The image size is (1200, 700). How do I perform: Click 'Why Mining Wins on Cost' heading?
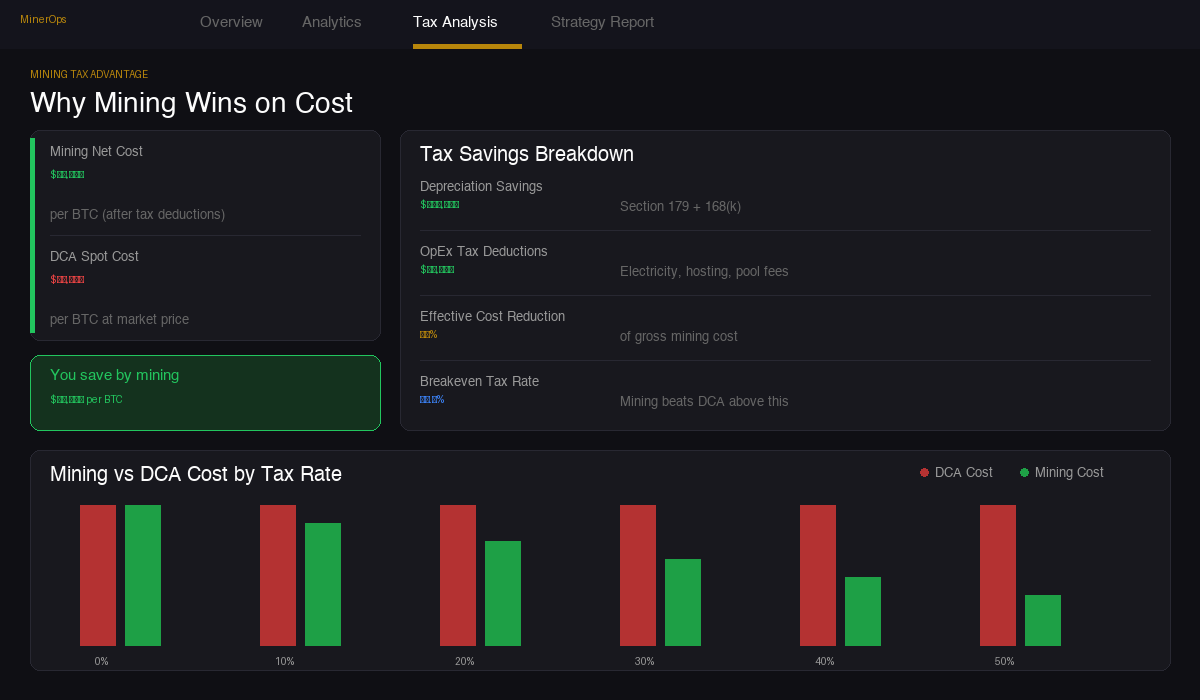[191, 103]
